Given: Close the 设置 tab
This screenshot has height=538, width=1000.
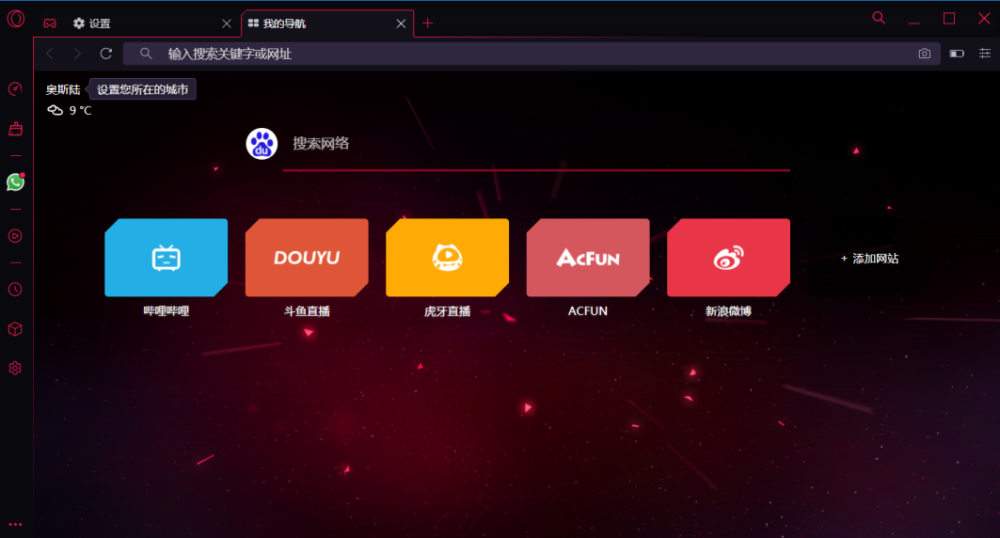Looking at the screenshot, I should click(x=226, y=24).
